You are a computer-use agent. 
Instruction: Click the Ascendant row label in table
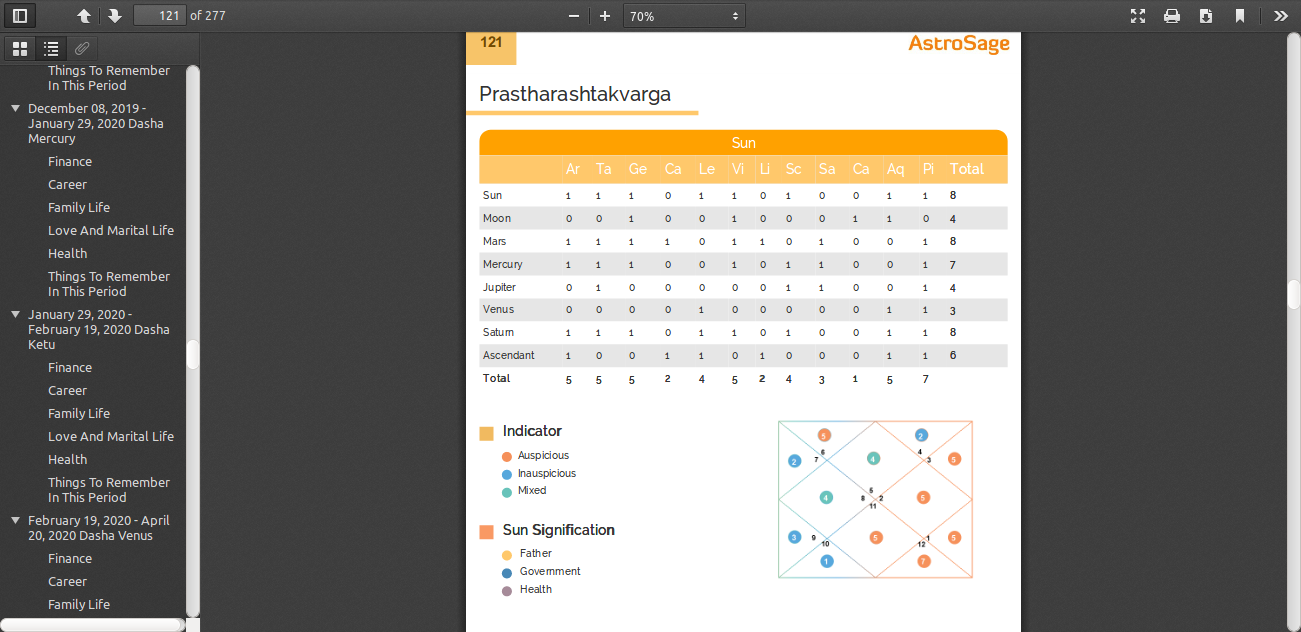tap(508, 355)
